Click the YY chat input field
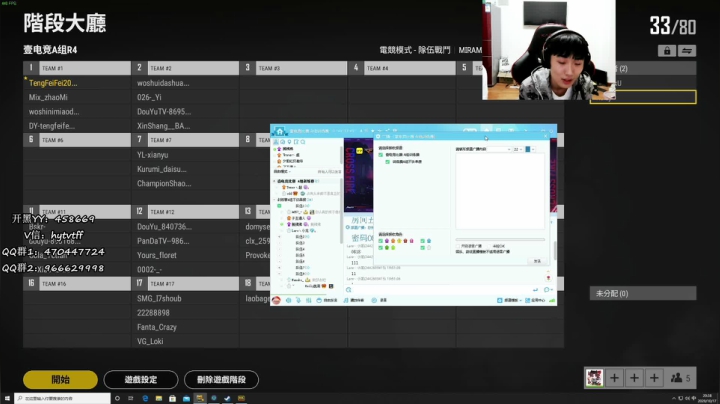Image resolution: width=720 pixels, height=404 pixels. [x=441, y=290]
